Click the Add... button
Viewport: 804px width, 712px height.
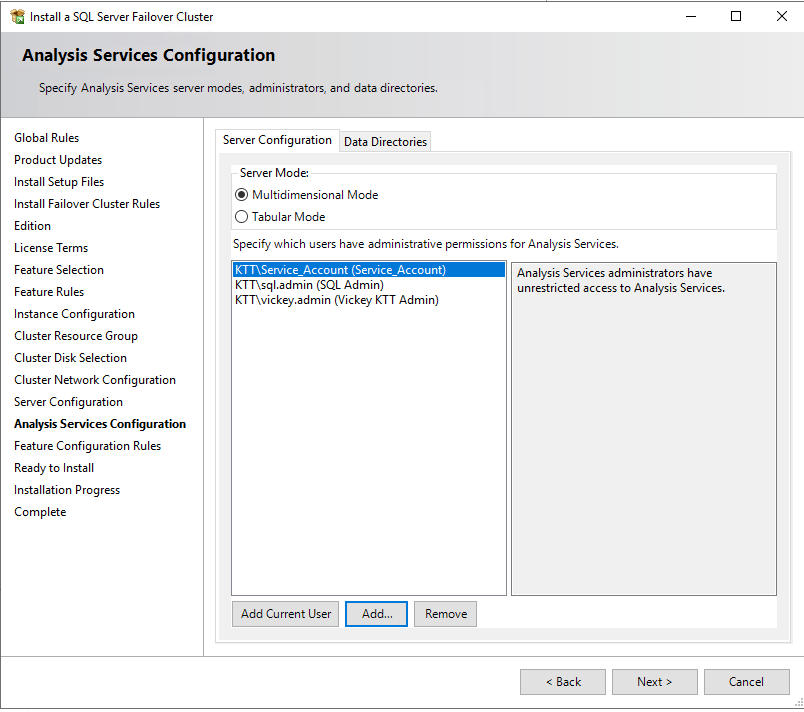pos(376,614)
